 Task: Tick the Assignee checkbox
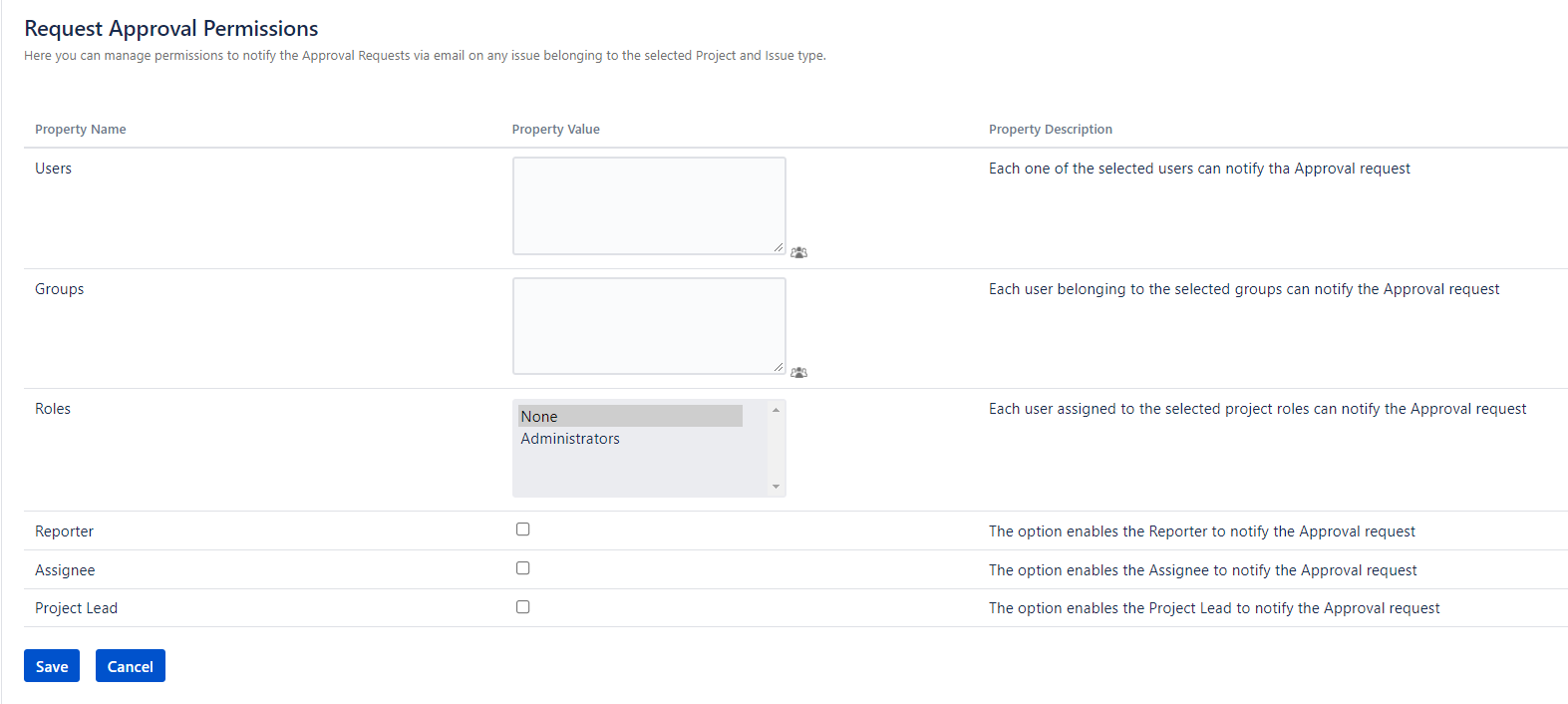(522, 568)
